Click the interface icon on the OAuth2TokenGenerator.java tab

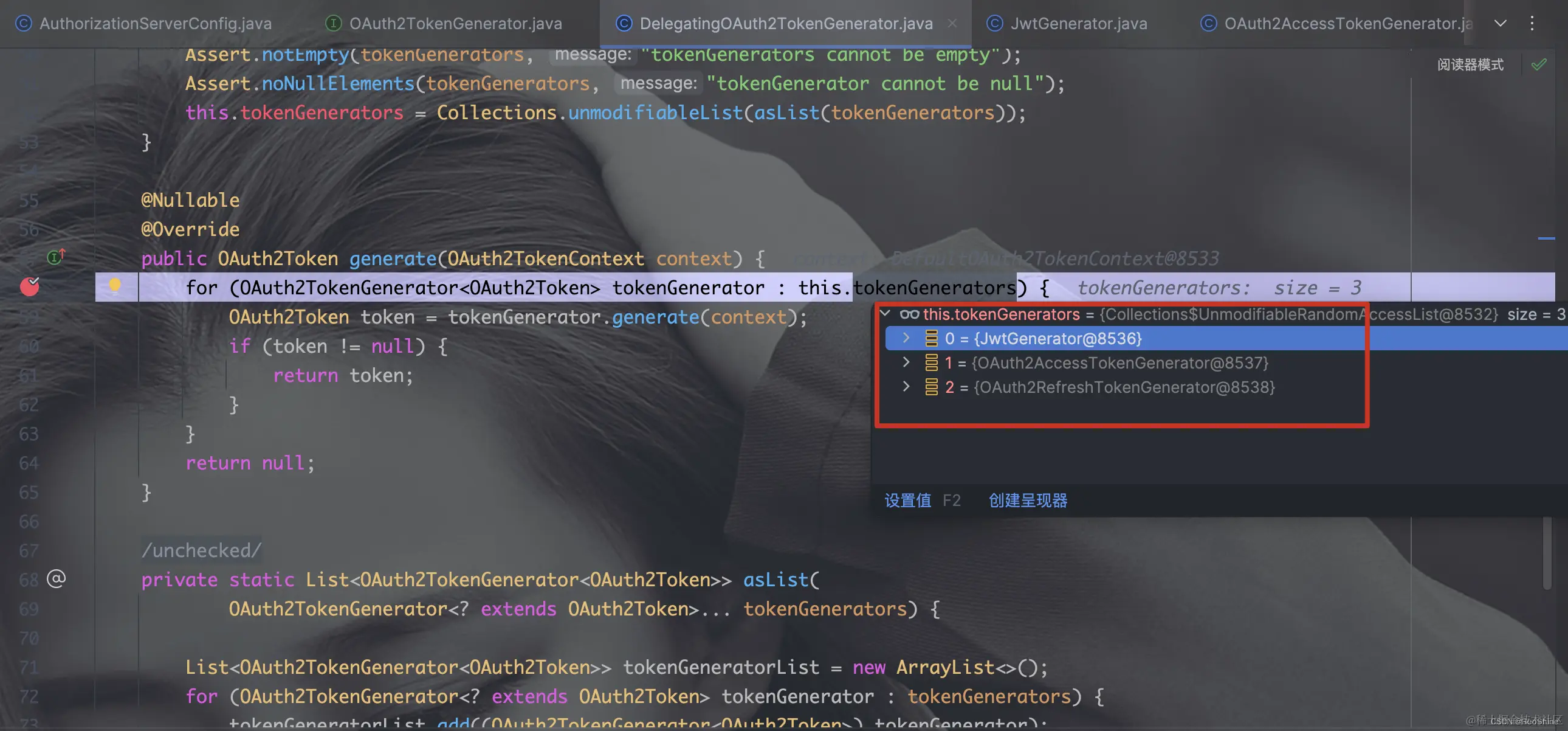[333, 23]
